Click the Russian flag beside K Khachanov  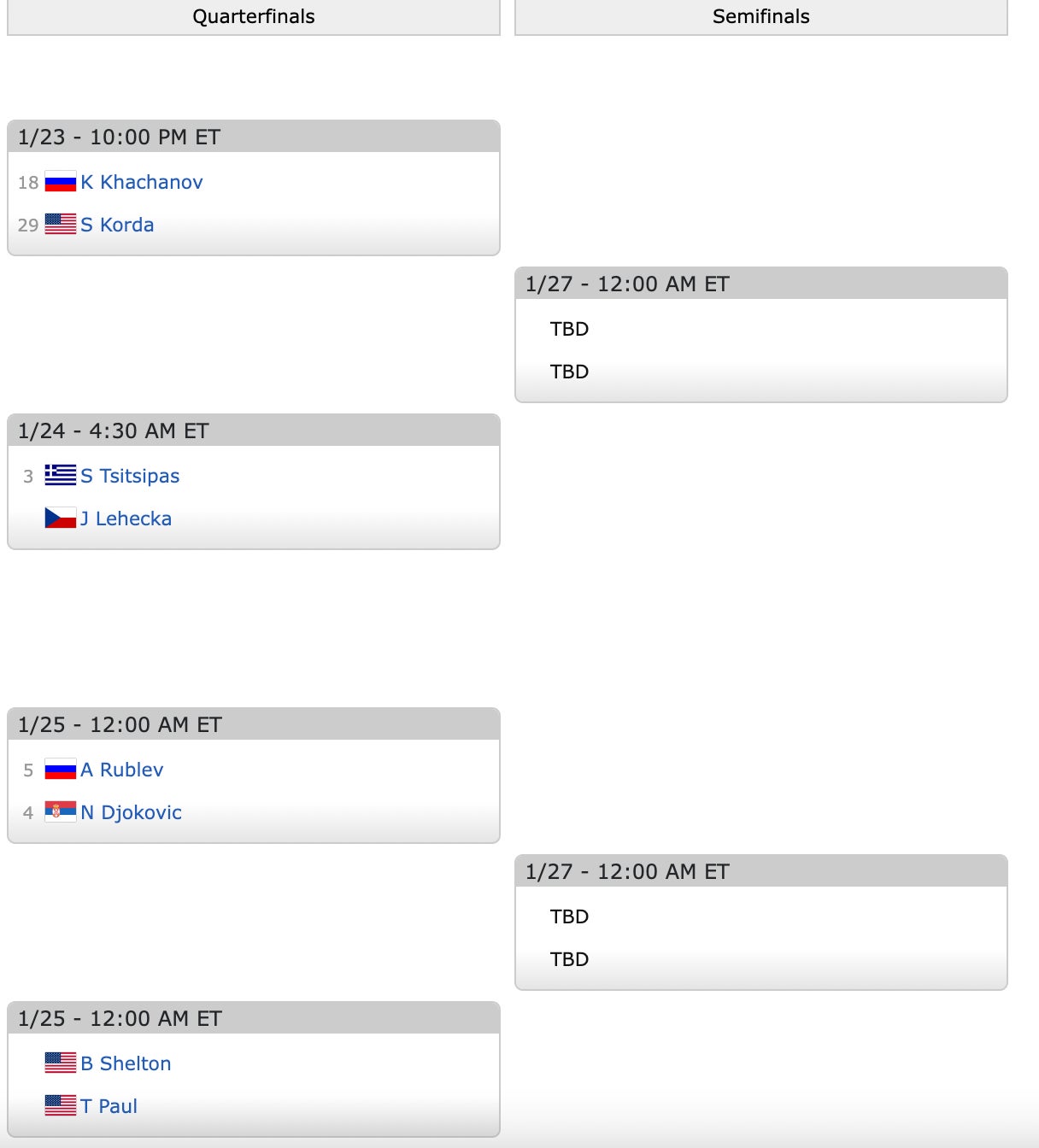point(60,182)
